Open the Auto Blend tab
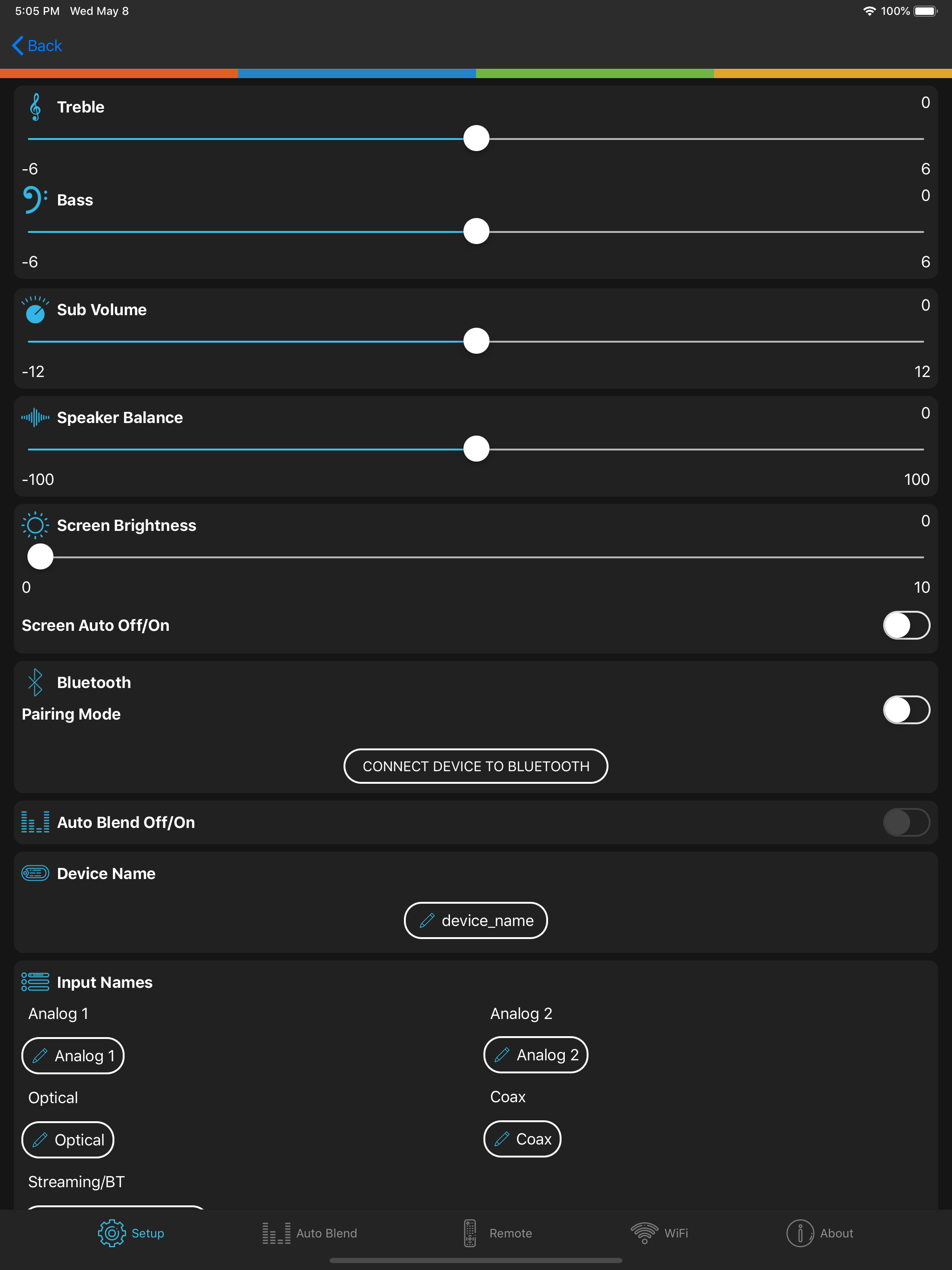 tap(310, 1233)
